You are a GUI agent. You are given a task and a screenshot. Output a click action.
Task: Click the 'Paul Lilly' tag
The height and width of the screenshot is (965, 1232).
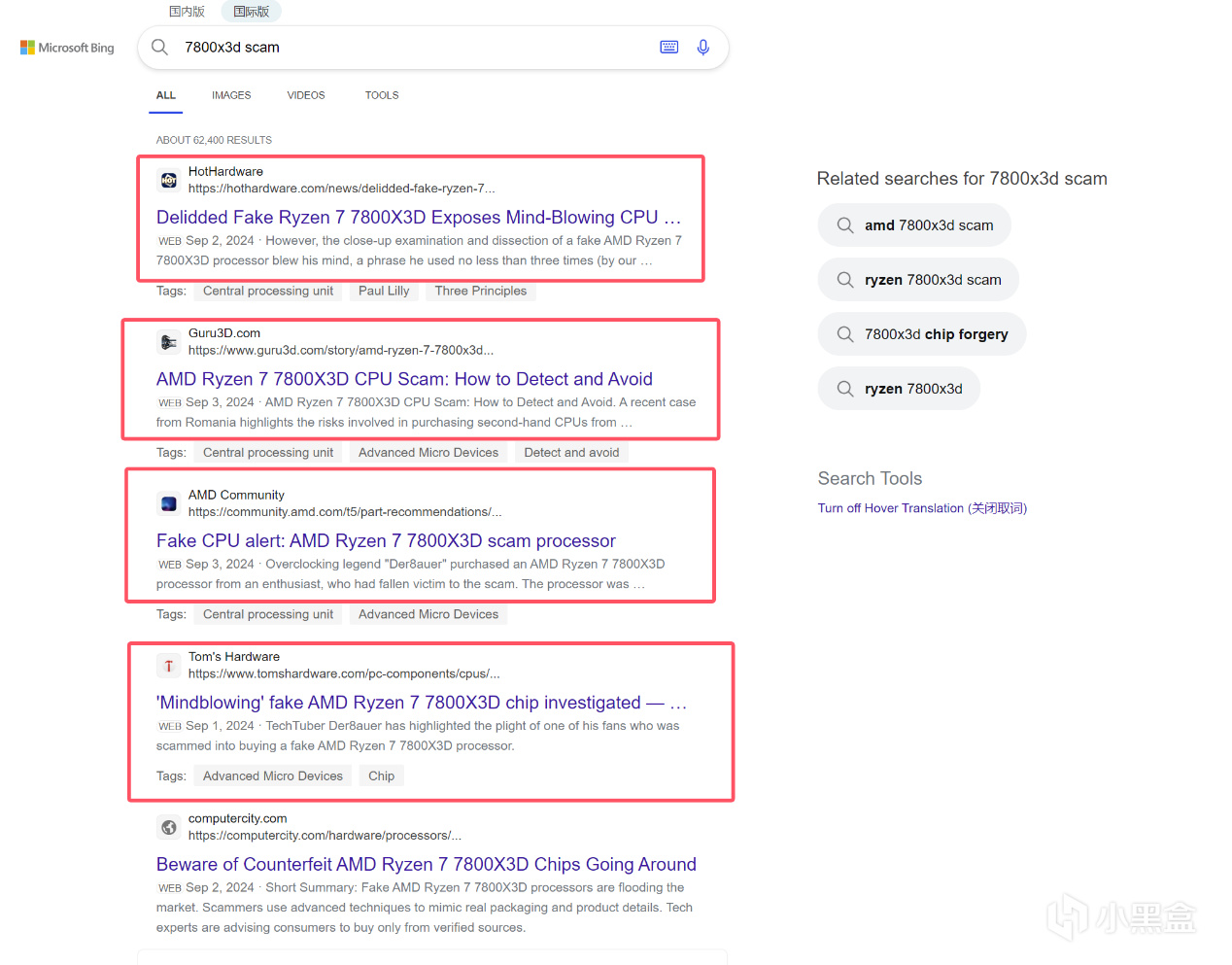click(384, 291)
